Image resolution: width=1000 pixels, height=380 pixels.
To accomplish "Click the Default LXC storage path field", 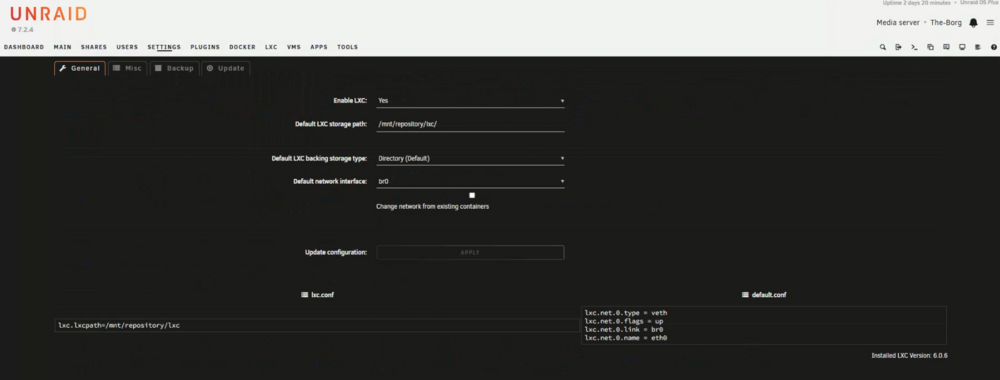I will tap(471, 124).
